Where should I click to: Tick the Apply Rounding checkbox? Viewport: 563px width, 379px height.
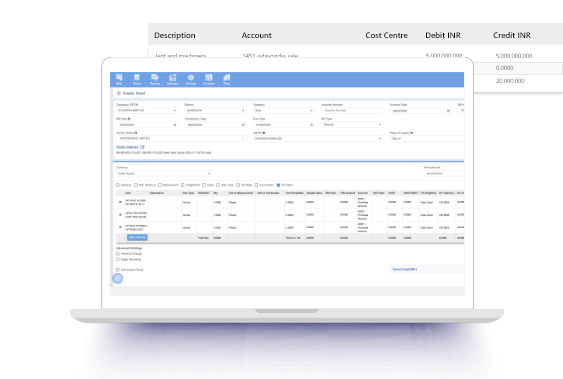117,259
